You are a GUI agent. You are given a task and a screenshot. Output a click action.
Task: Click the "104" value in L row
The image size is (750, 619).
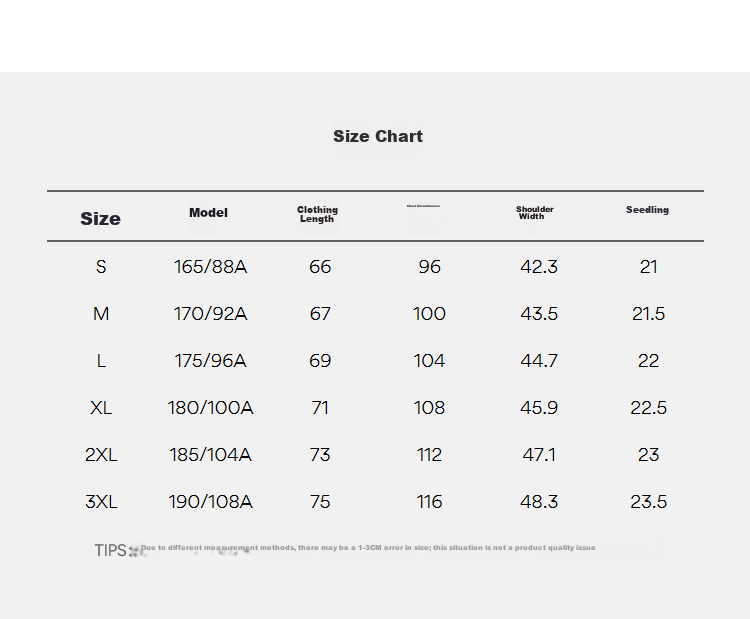(430, 361)
